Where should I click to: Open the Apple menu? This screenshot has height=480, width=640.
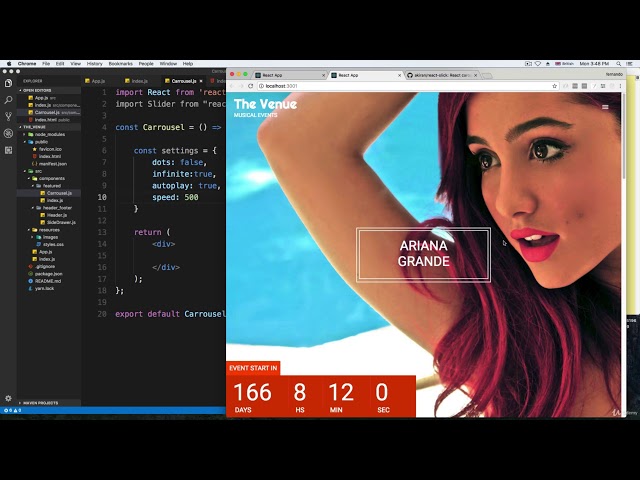[x=9, y=64]
